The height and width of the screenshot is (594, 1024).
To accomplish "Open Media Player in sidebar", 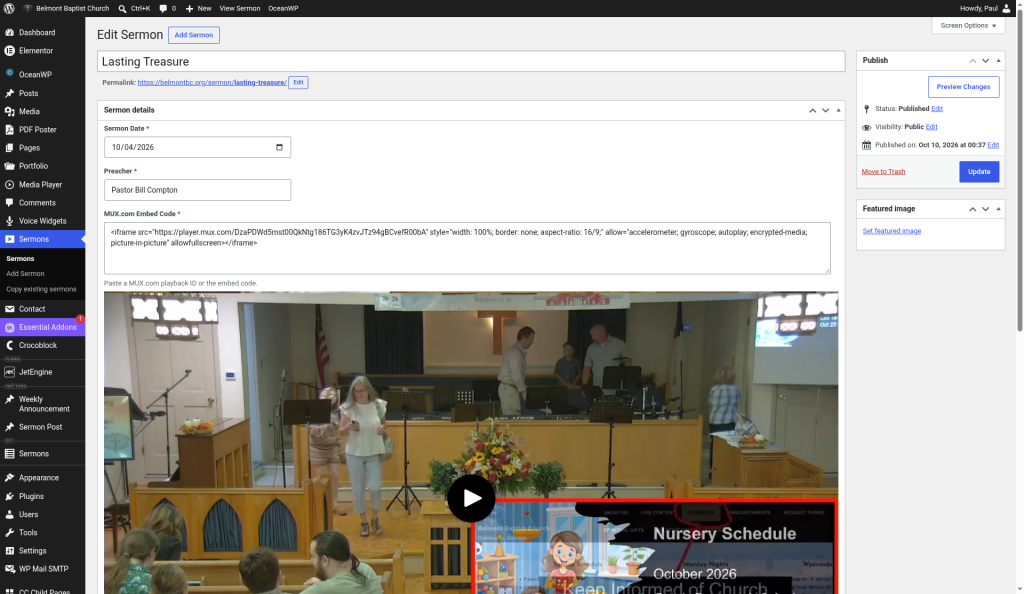I will tap(42, 185).
